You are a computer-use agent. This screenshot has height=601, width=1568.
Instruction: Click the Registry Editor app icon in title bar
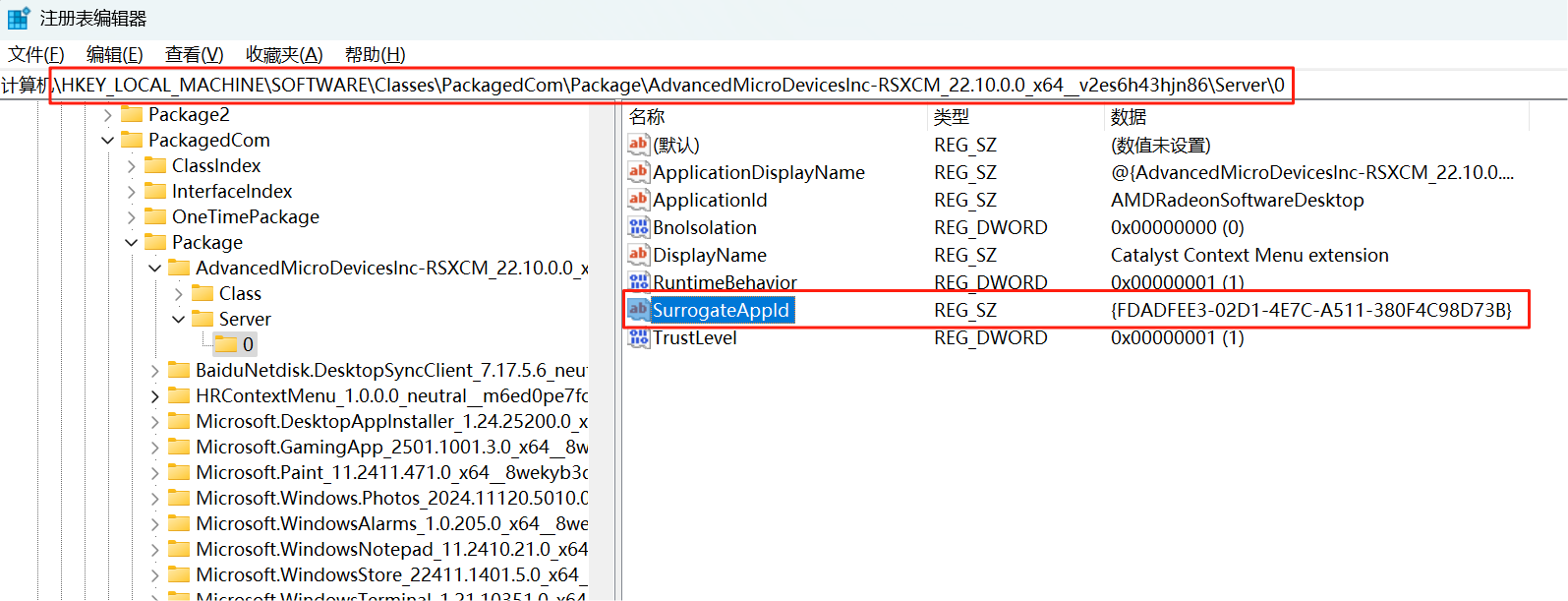[x=19, y=19]
